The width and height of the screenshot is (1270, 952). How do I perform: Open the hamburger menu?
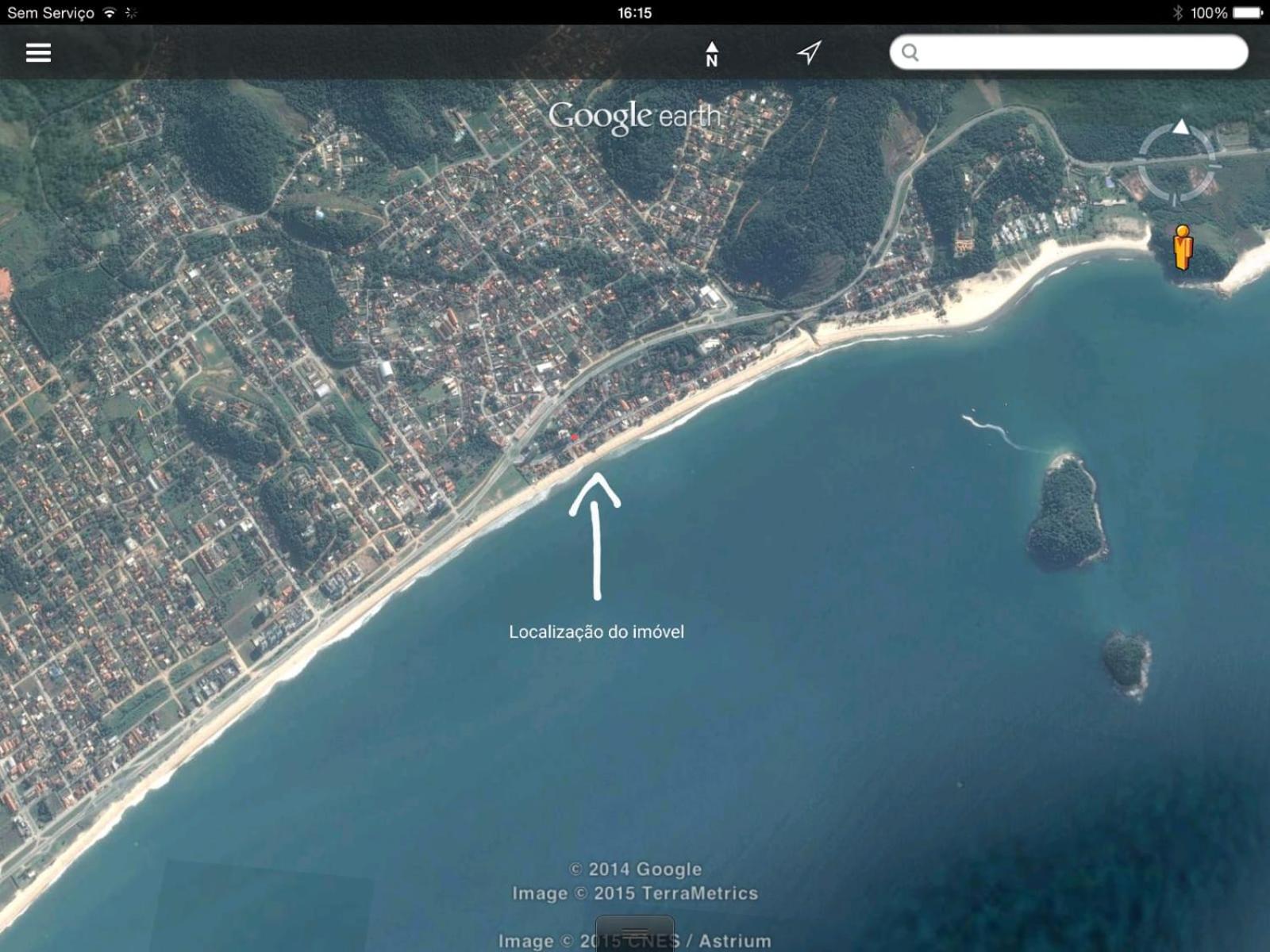(38, 52)
